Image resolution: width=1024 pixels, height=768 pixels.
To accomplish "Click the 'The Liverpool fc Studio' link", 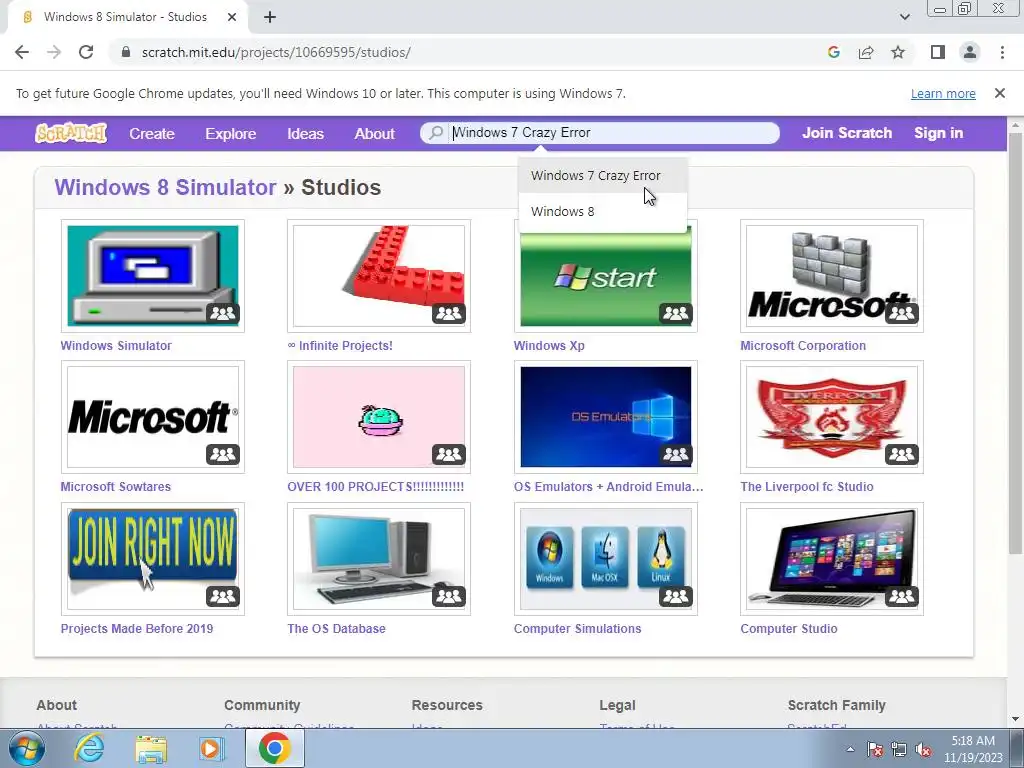I will pyautogui.click(x=807, y=487).
